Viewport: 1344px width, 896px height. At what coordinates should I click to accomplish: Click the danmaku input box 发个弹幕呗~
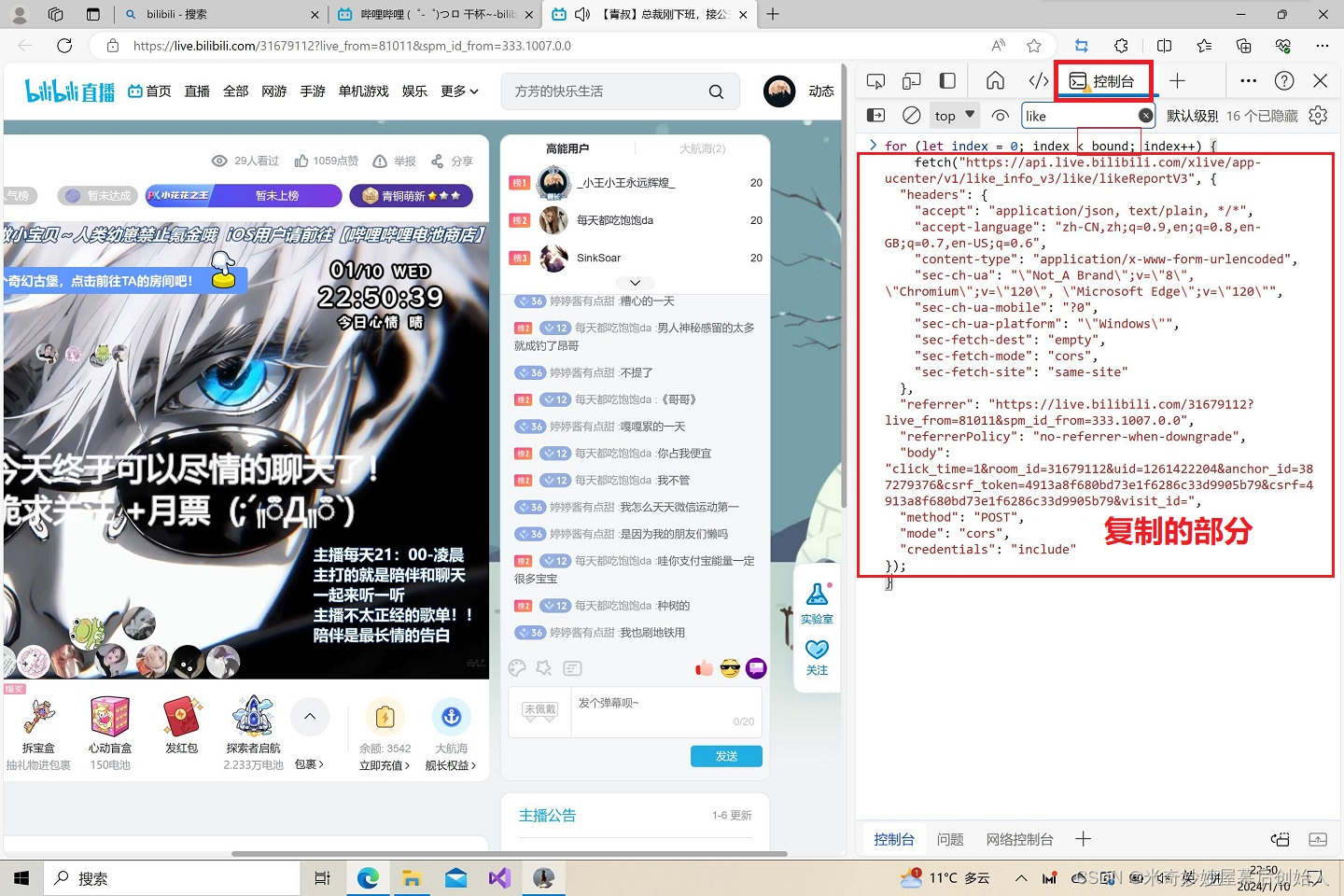[x=666, y=712]
